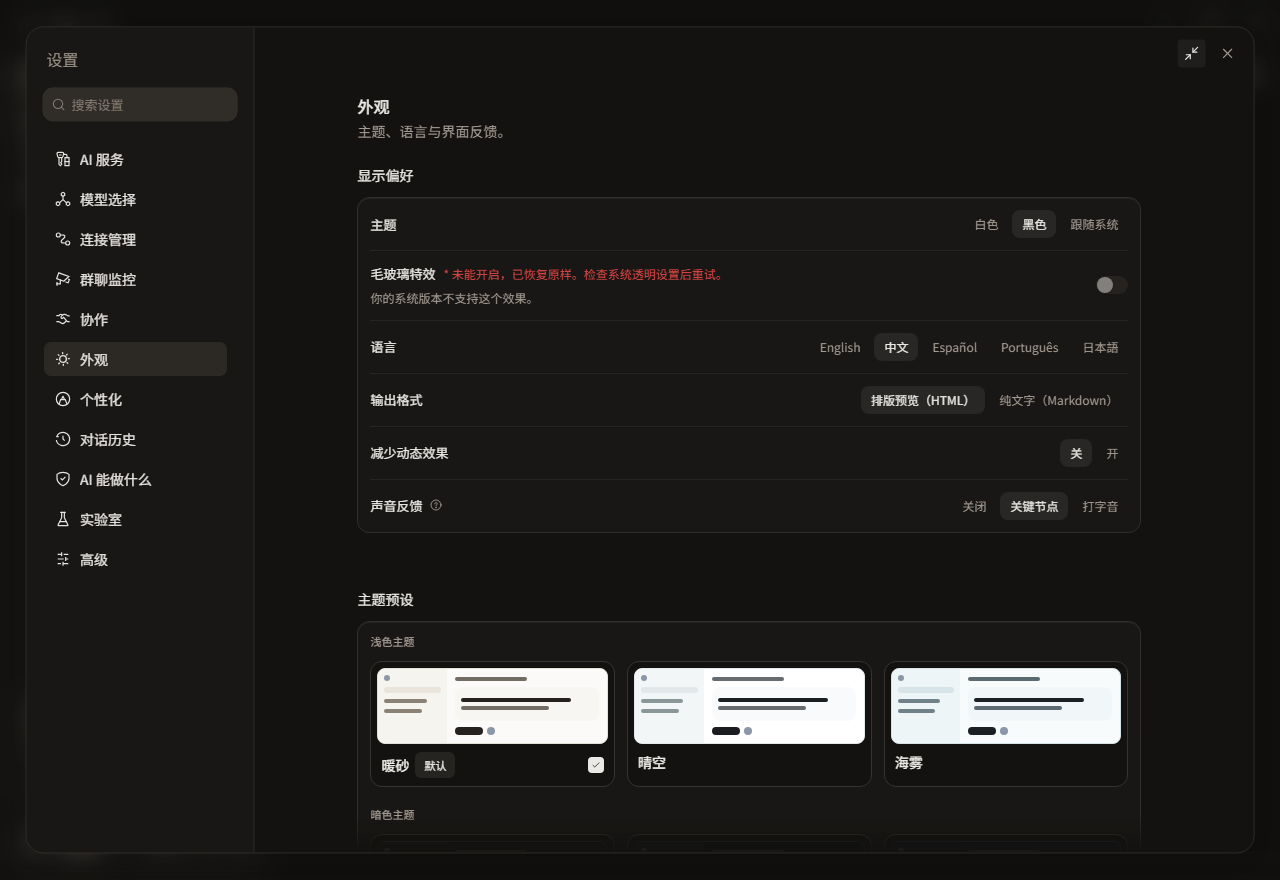This screenshot has width=1280, height=880.
Task: Switch language to Español
Action: coord(955,347)
